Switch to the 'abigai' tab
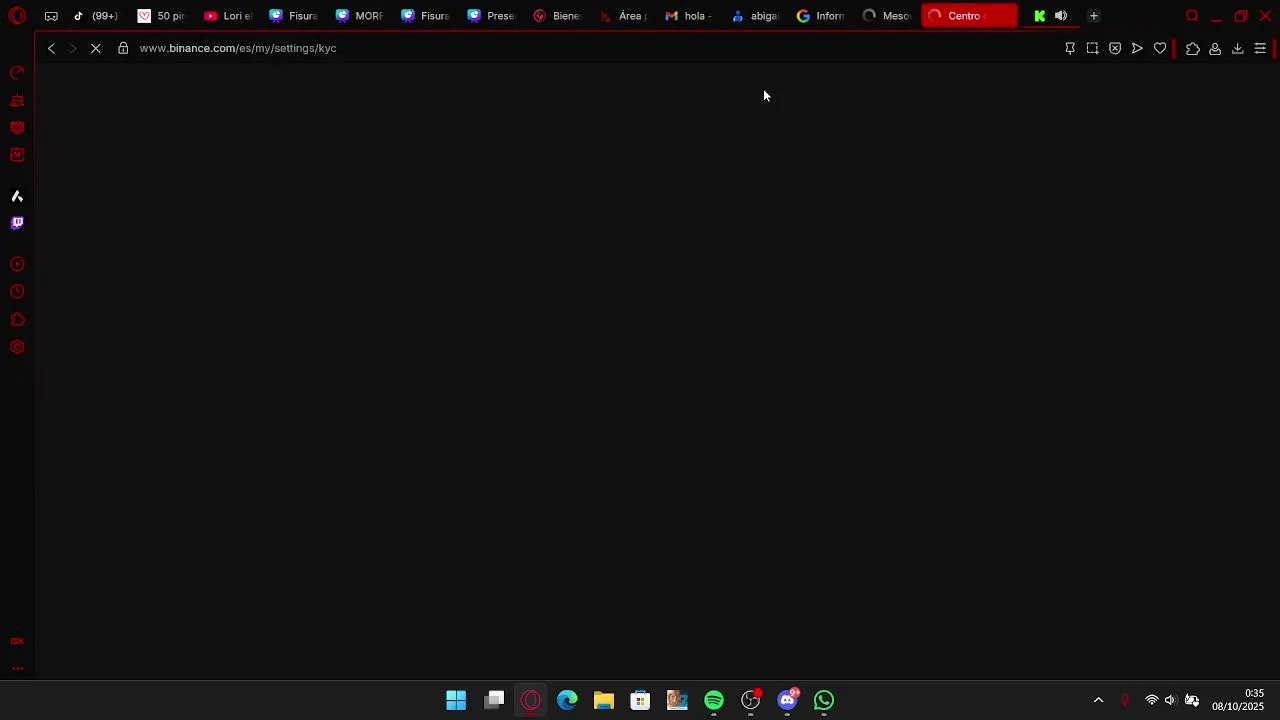 pos(755,16)
